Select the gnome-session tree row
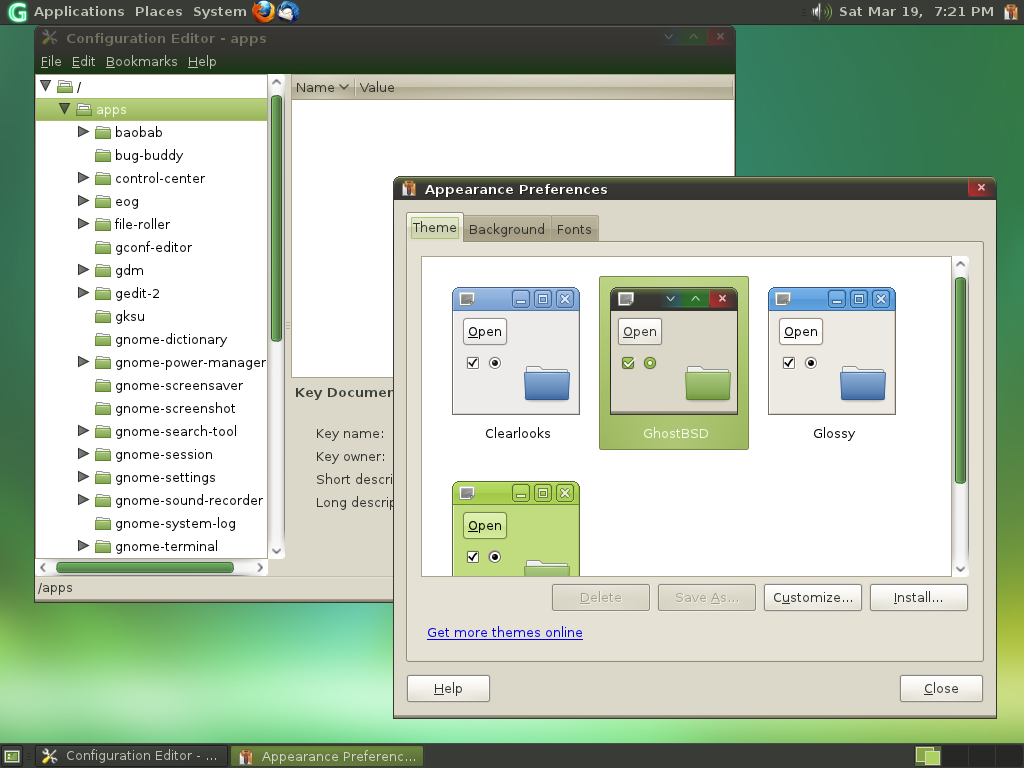The image size is (1024, 768). click(x=152, y=455)
